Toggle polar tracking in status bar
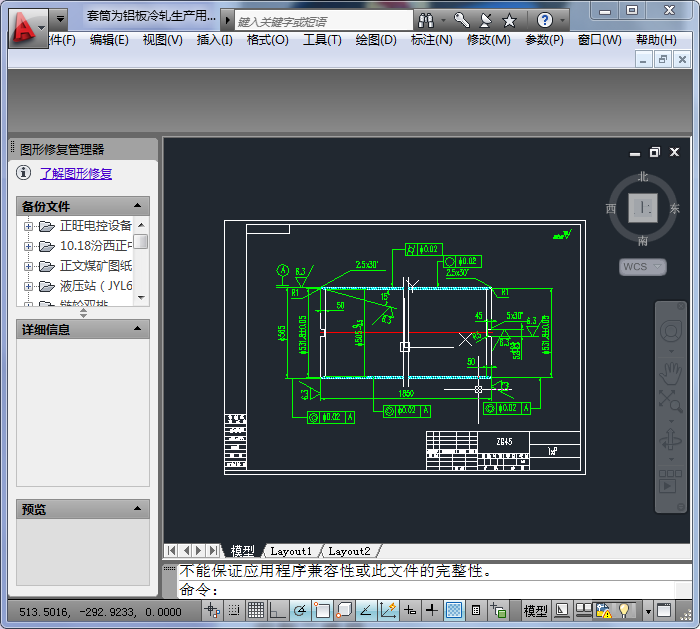The height and width of the screenshot is (629, 700). (300, 610)
